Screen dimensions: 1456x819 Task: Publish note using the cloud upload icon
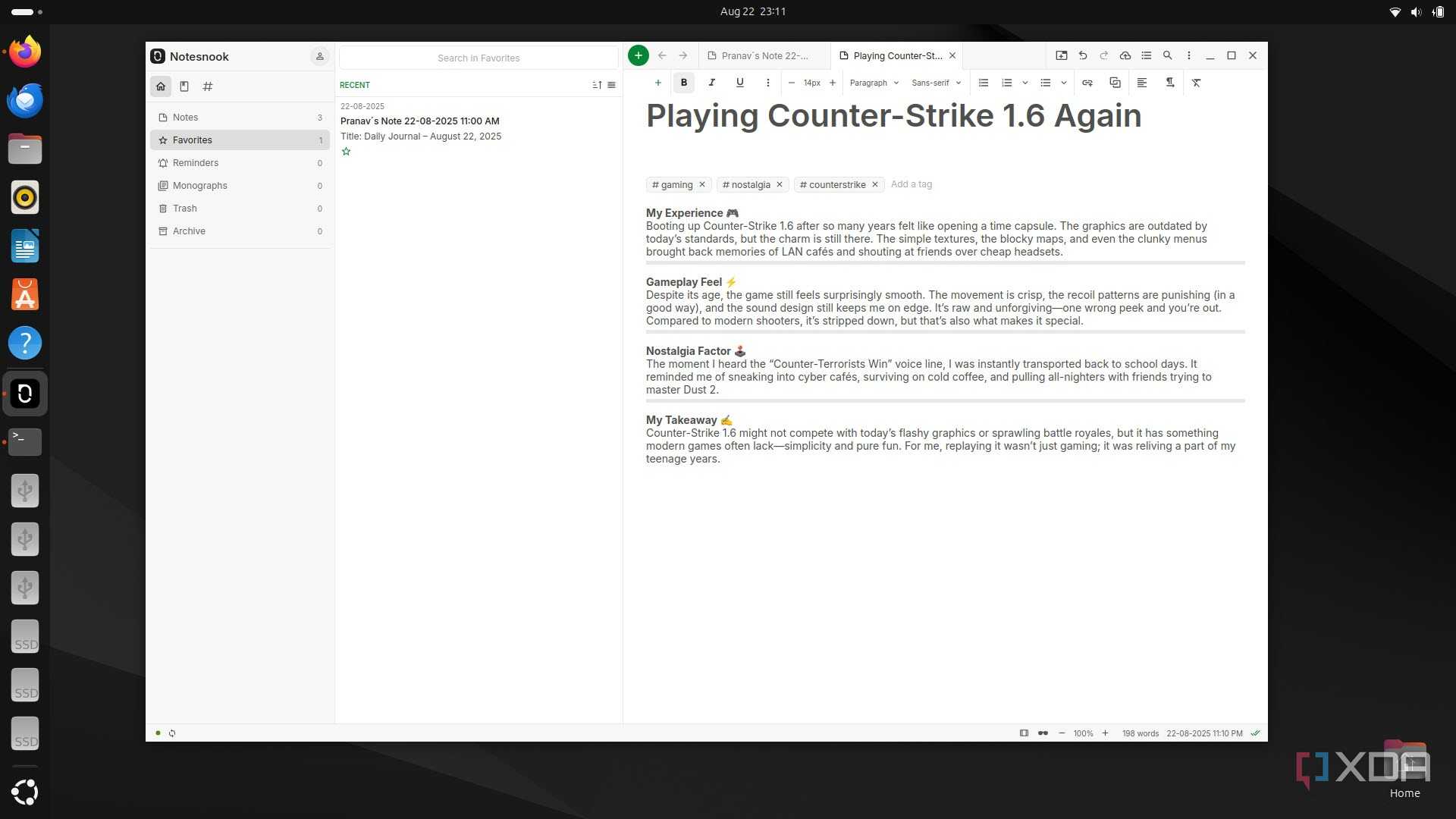(x=1125, y=55)
